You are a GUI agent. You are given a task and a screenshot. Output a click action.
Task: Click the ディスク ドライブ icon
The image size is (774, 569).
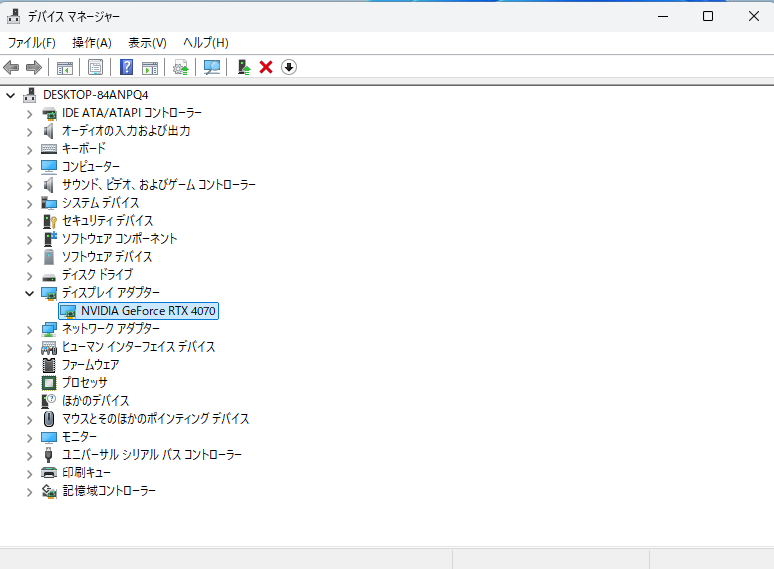[x=49, y=277]
